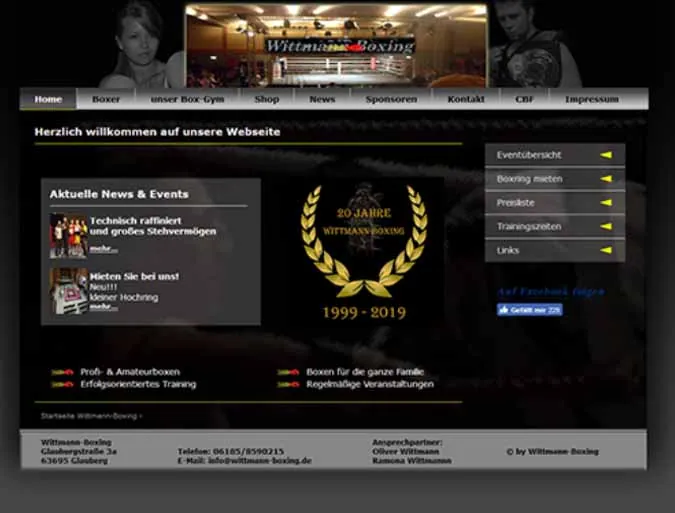The height and width of the screenshot is (513, 675).
Task: Open Preisliste sidebar link
Action: [x=555, y=203]
